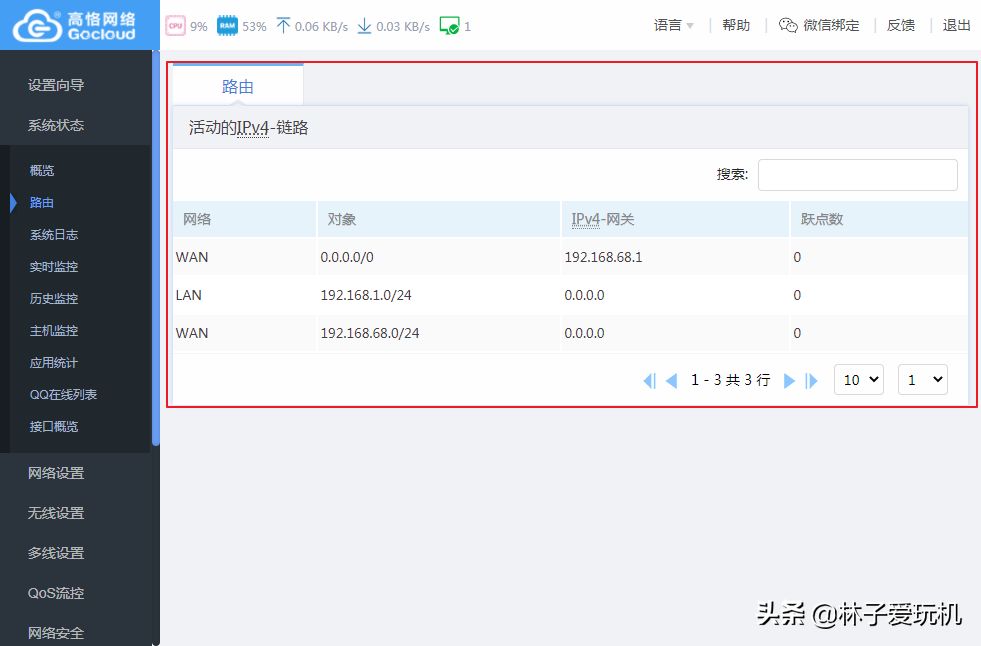Click the 反馈 feedback link

point(901,25)
